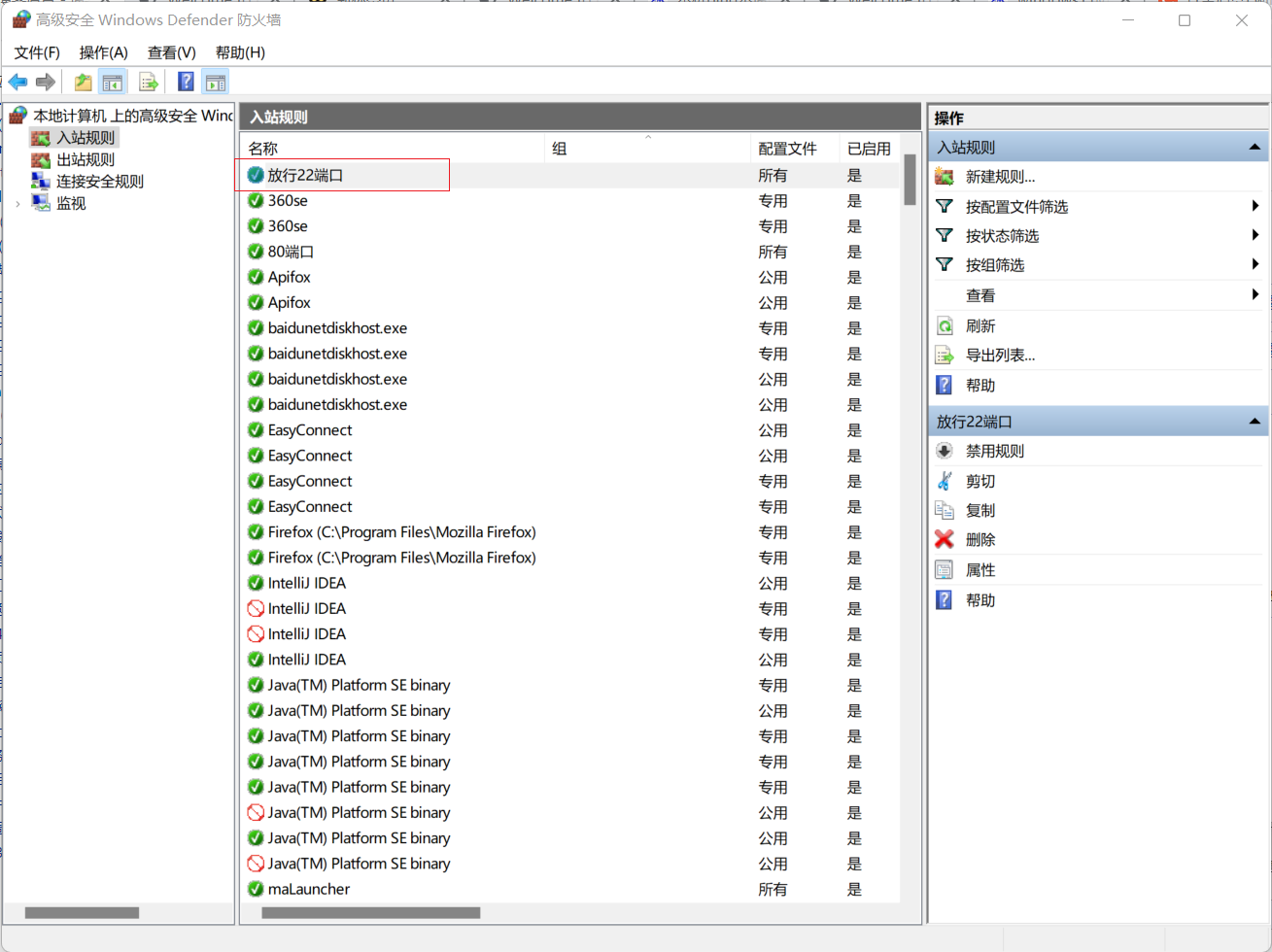
Task: Click the 连接安全规则 icon in the tree
Action: coord(41,181)
